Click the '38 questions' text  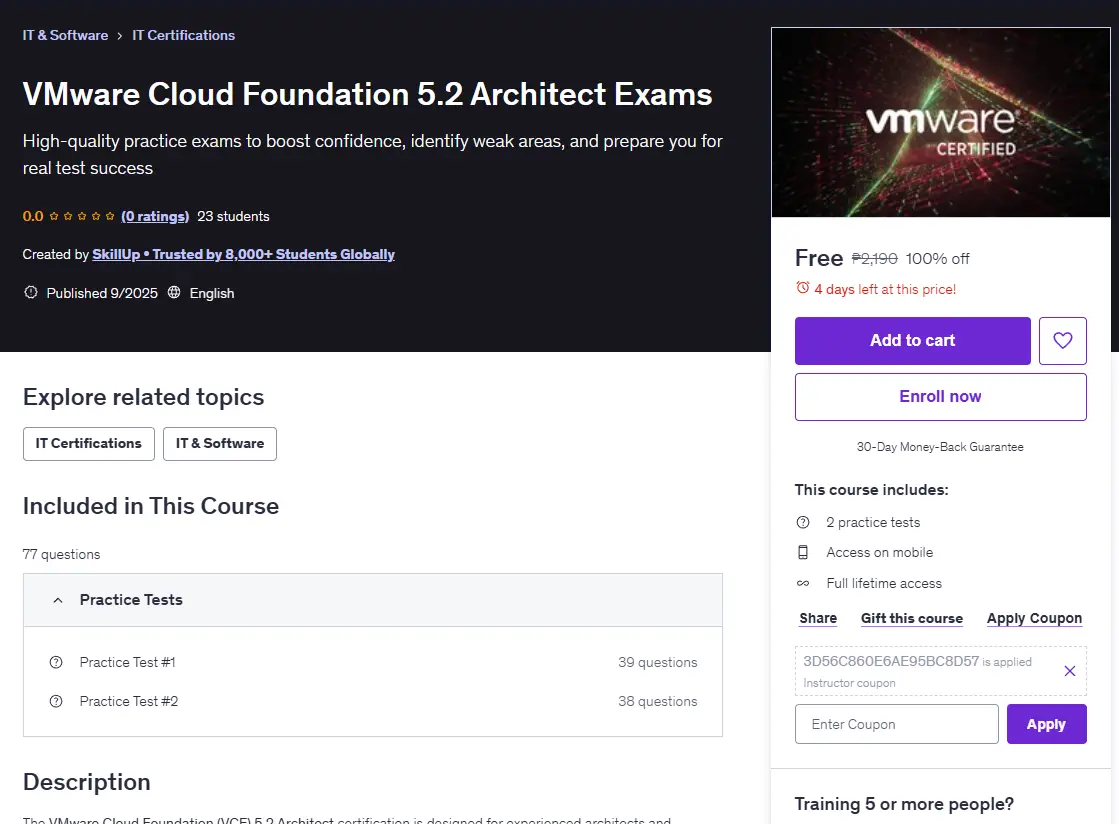pyautogui.click(x=657, y=701)
